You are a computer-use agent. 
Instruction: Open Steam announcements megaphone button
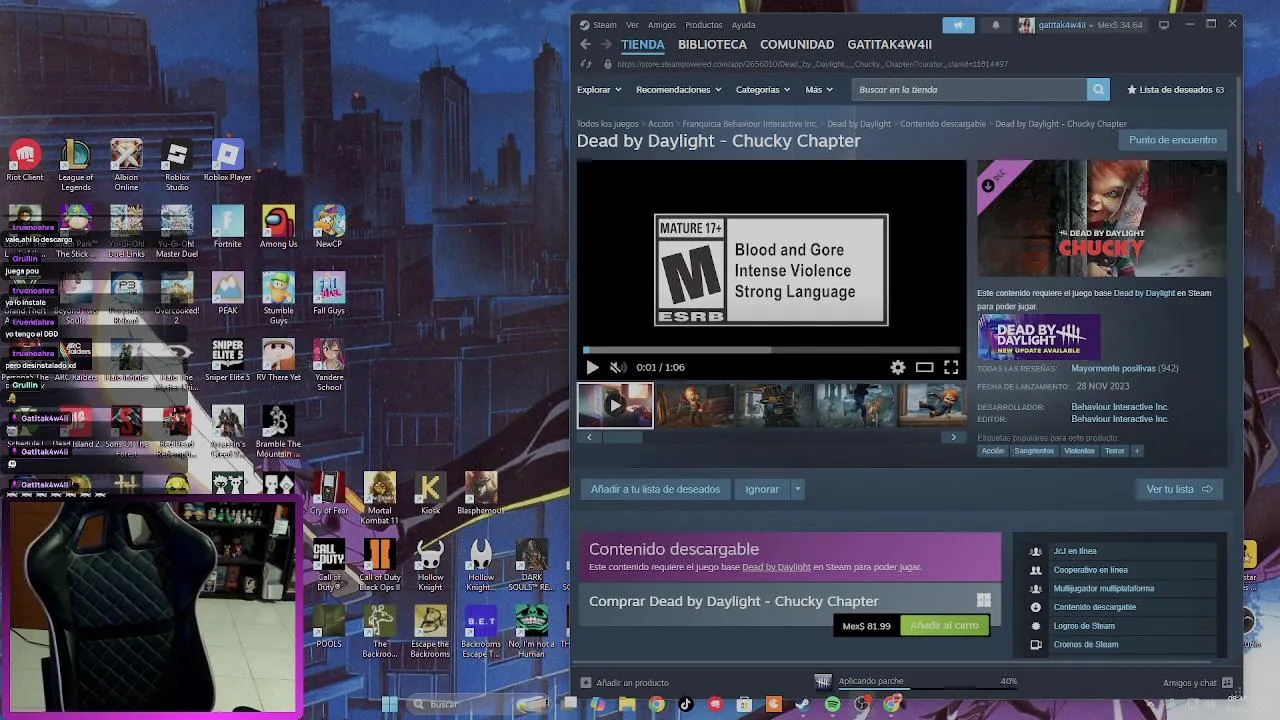point(958,25)
